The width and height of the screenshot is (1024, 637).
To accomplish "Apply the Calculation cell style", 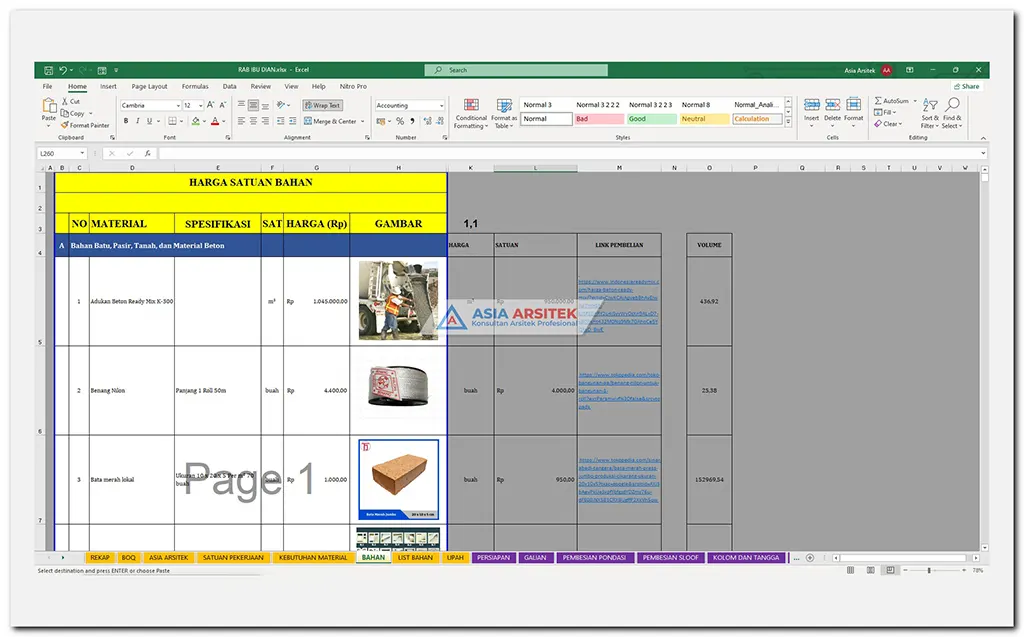I will pos(758,119).
